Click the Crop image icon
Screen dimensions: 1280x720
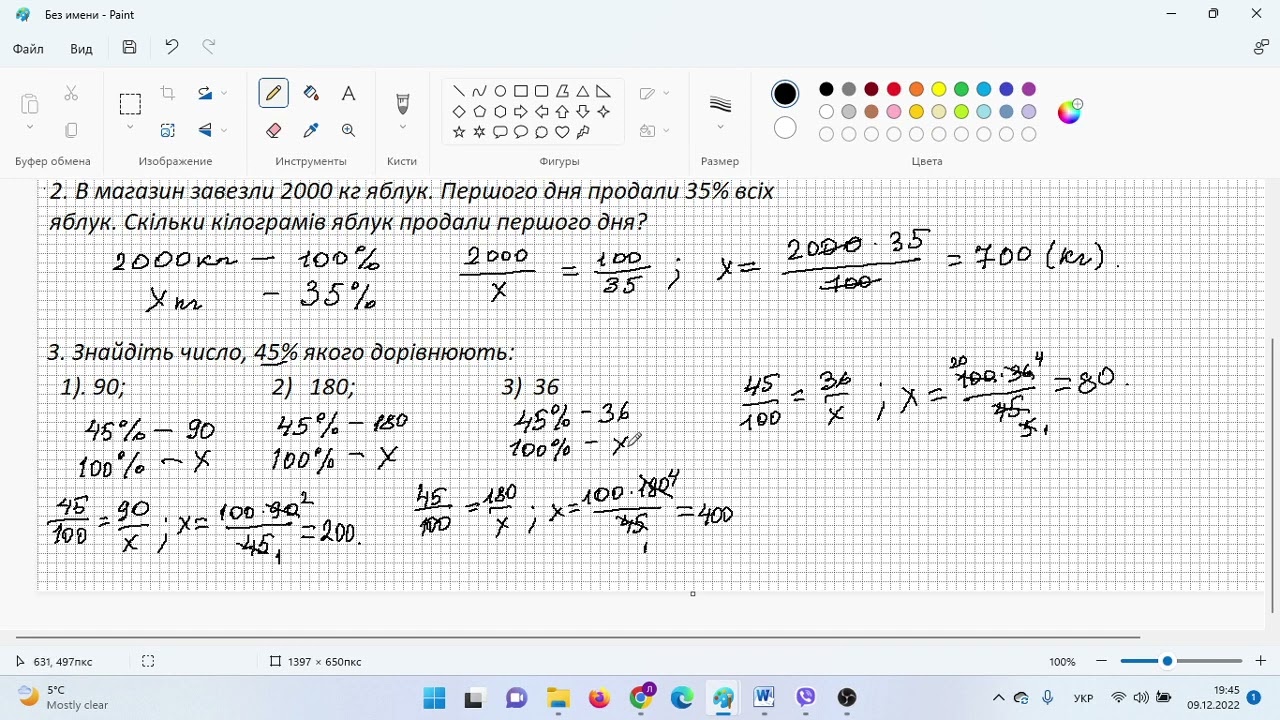167,93
